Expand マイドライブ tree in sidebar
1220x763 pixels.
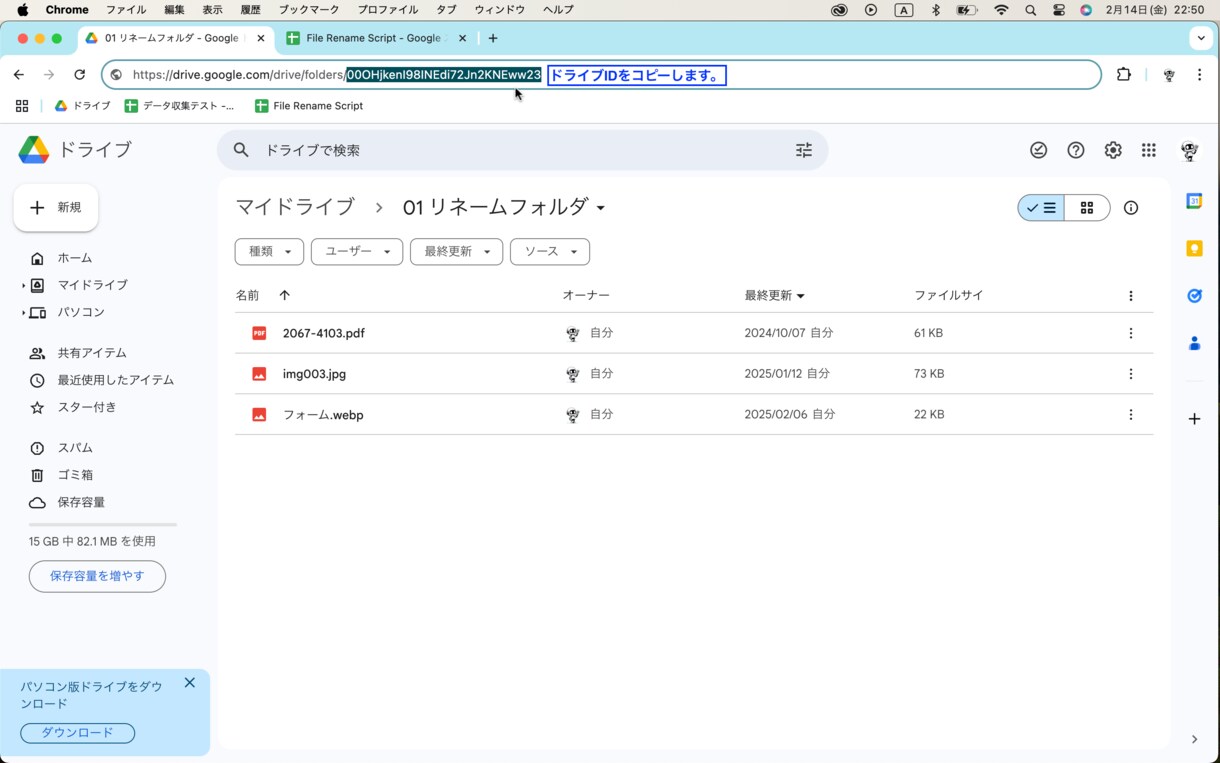(23, 286)
